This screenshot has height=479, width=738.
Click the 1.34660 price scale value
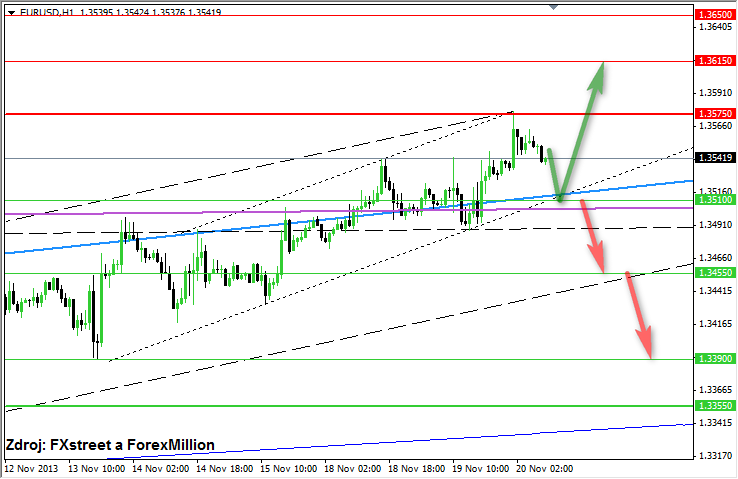pos(715,258)
